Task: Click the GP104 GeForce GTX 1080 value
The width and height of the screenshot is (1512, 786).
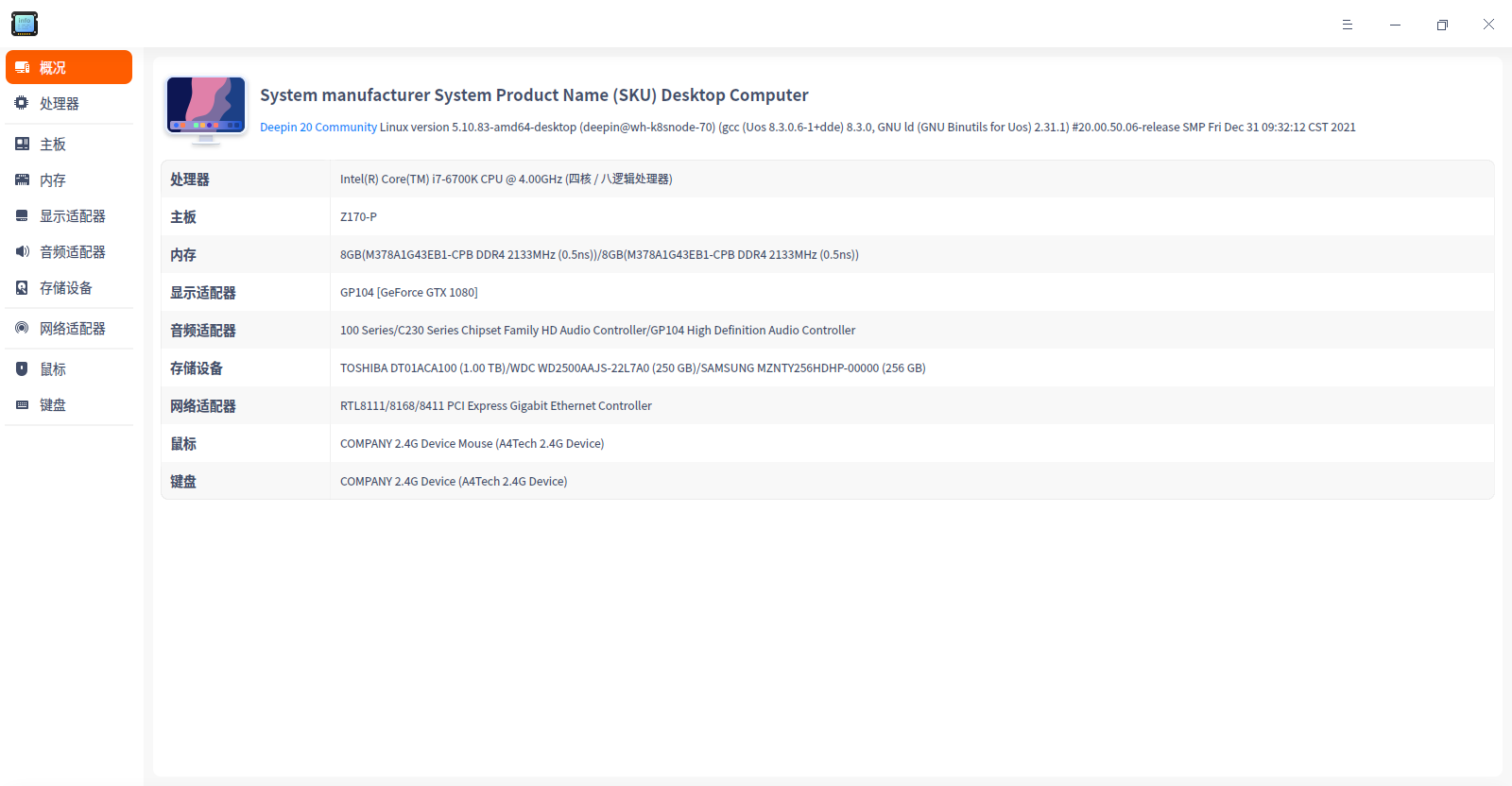Action: (x=409, y=293)
